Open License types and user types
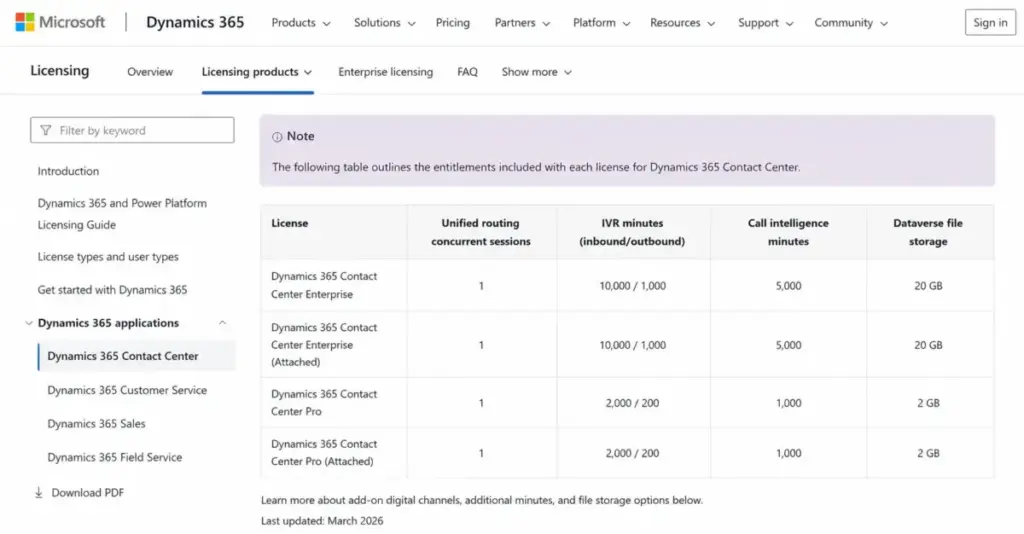Screen dimensions: 1024x534 click(108, 257)
